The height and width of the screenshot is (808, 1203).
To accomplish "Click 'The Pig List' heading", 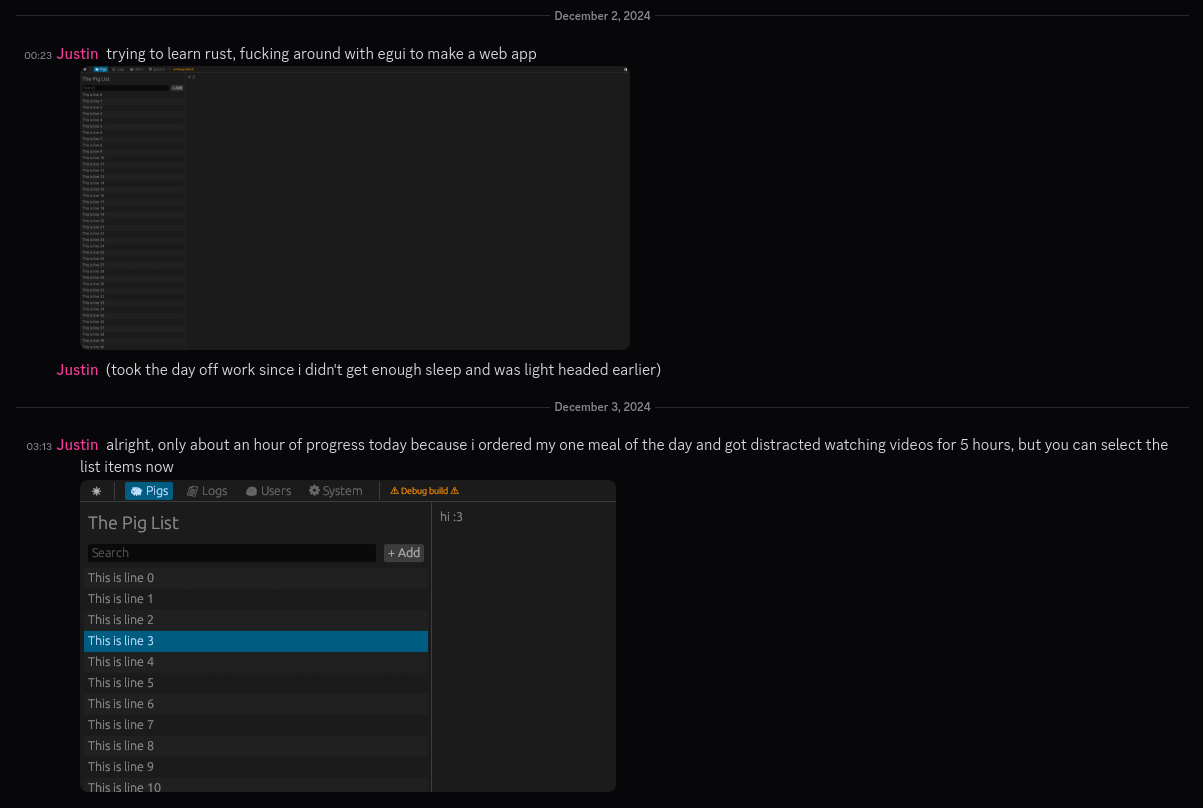I will click(x=133, y=523).
